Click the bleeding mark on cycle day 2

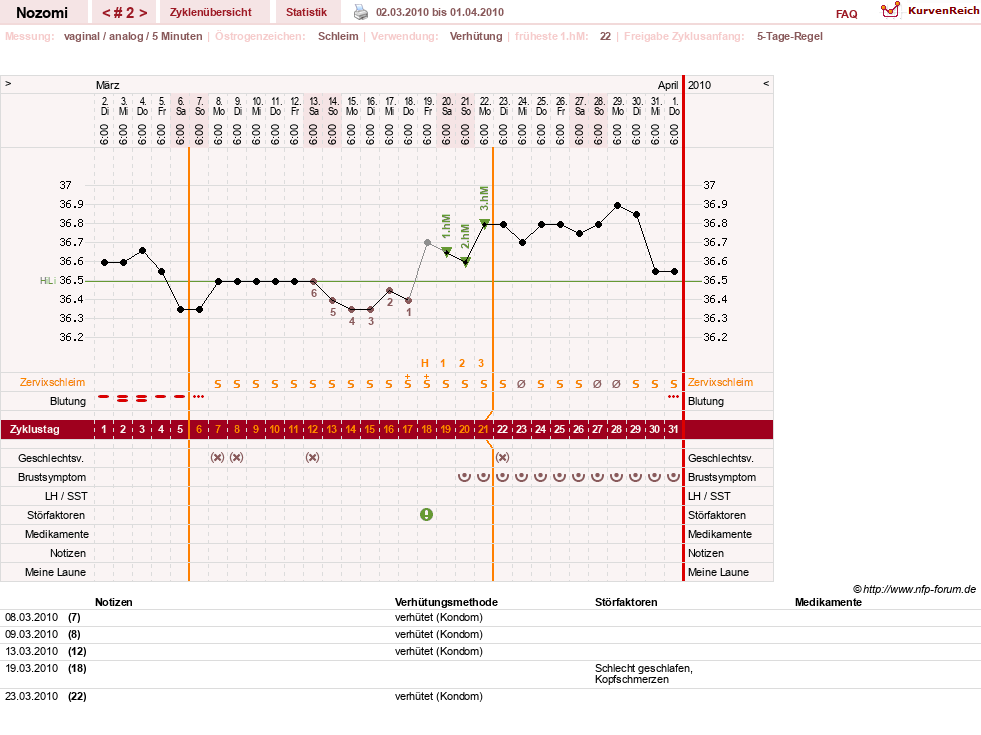[123, 398]
